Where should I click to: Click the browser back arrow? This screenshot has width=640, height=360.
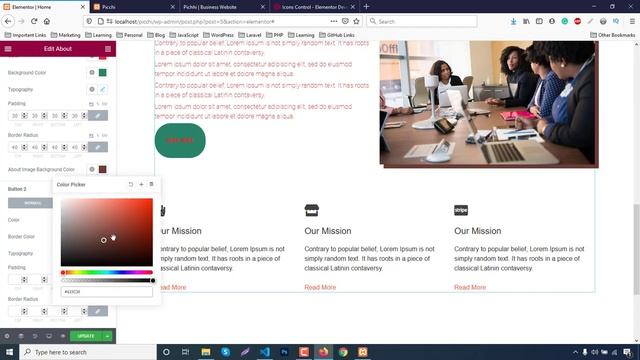[8, 21]
